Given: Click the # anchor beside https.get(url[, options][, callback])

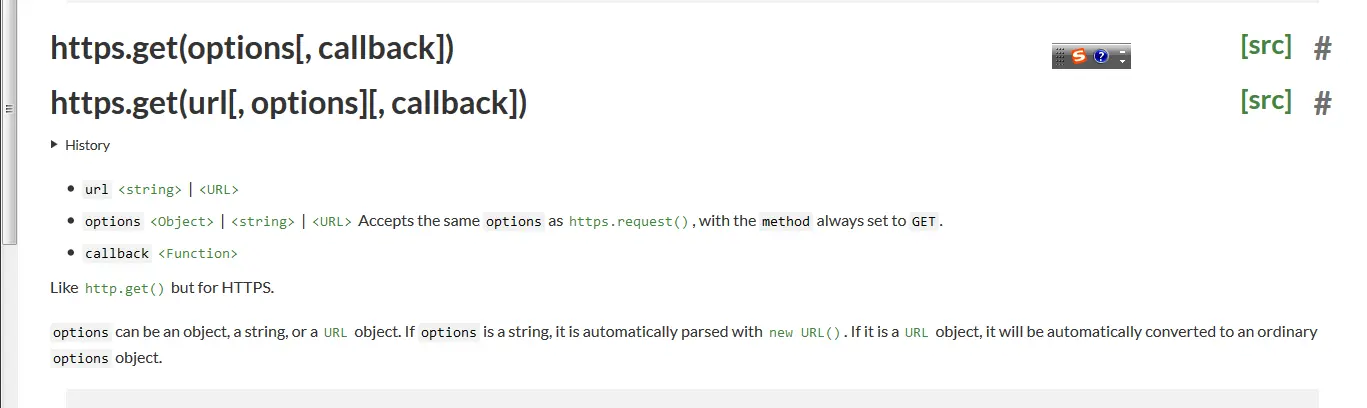Looking at the screenshot, I should coord(1322,103).
